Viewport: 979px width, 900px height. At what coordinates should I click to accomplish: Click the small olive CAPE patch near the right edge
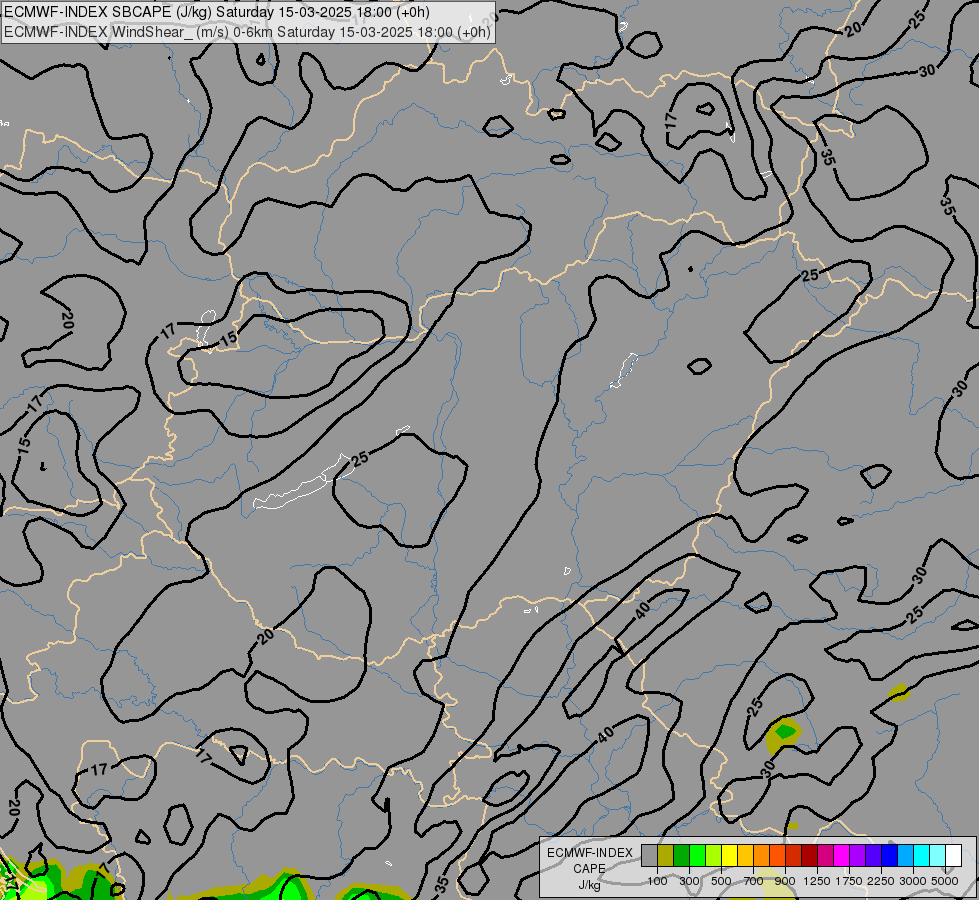898,692
